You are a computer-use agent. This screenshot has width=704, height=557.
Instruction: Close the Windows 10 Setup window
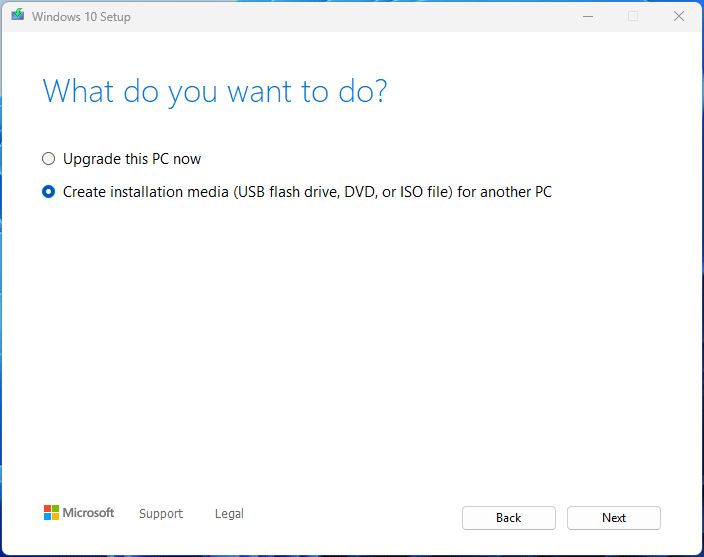pyautogui.click(x=679, y=17)
